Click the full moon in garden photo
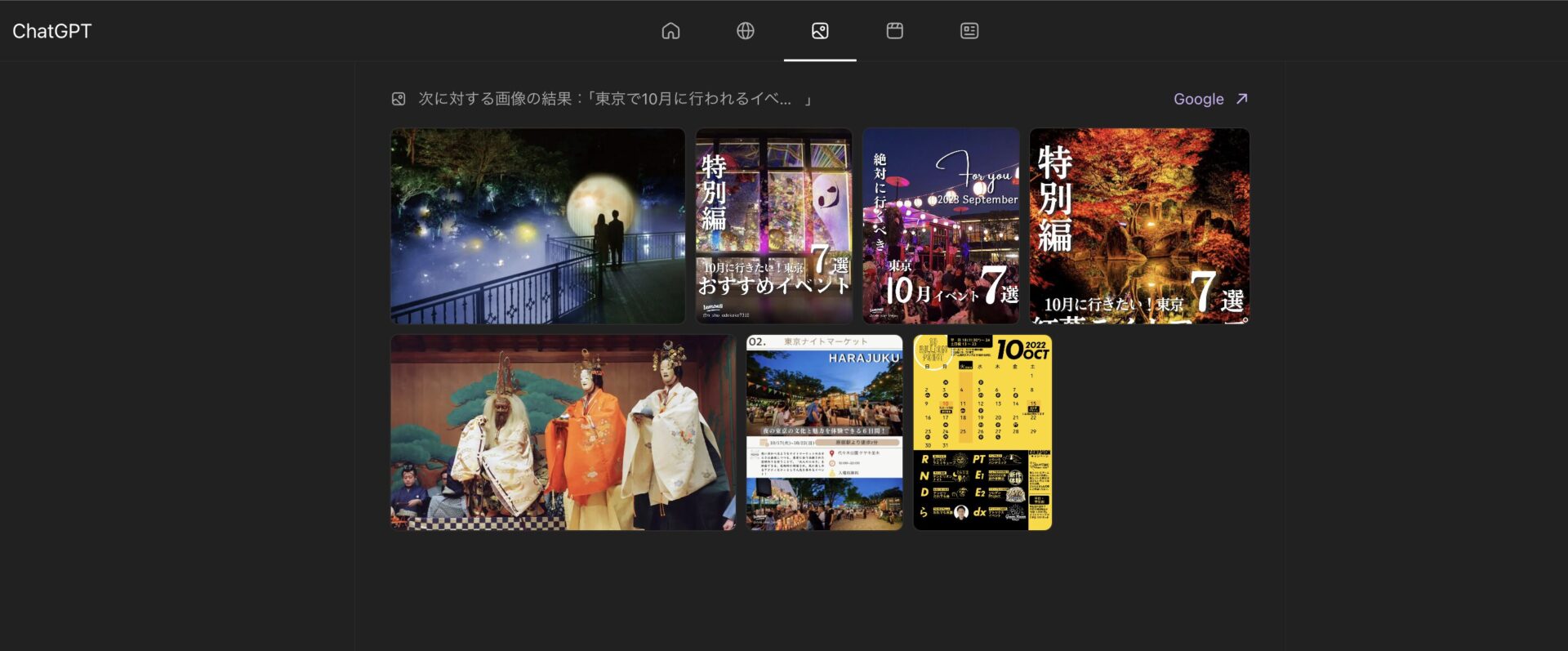This screenshot has height=651, width=1568. pos(600,198)
